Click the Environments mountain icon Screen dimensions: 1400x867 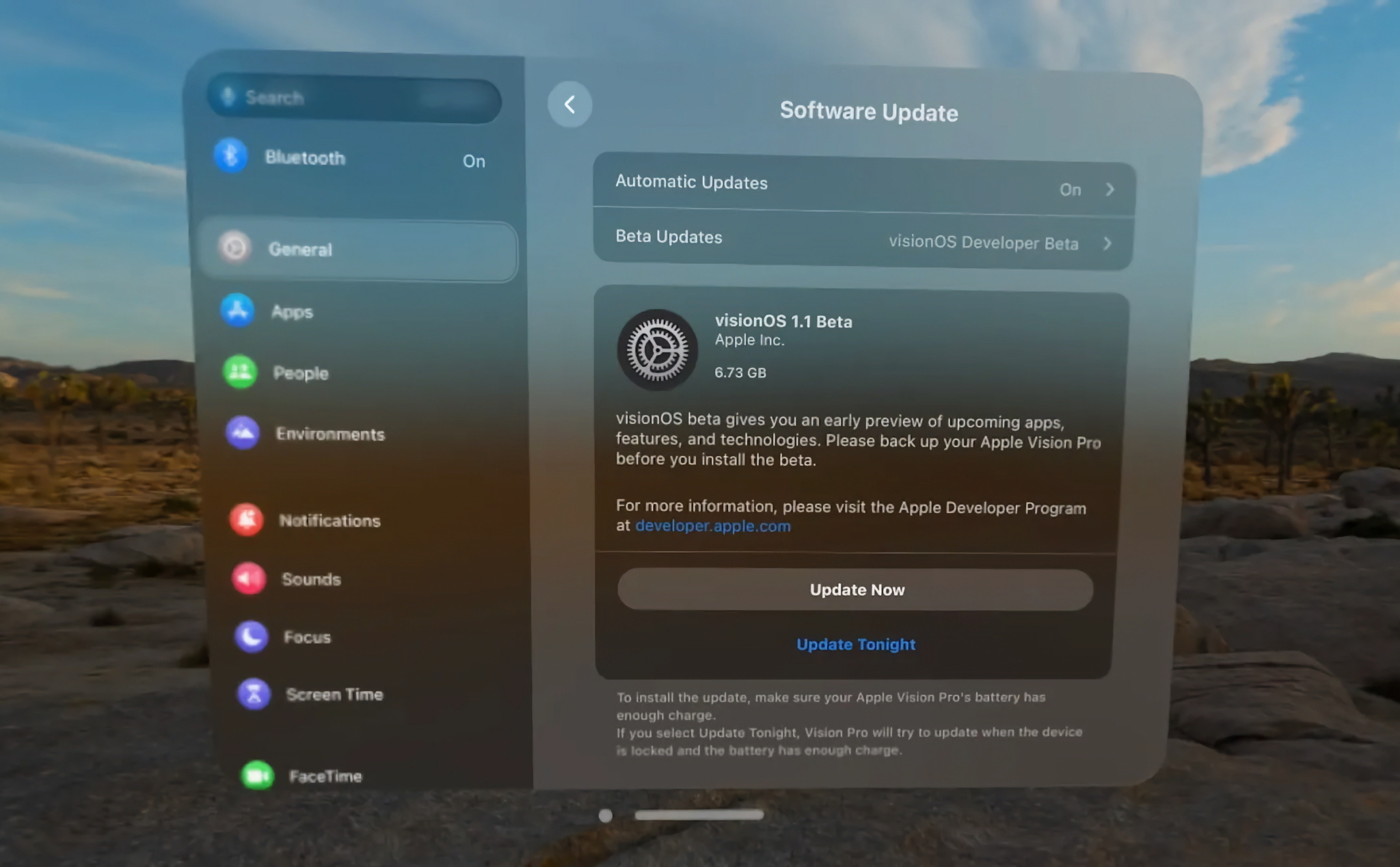[x=243, y=432]
